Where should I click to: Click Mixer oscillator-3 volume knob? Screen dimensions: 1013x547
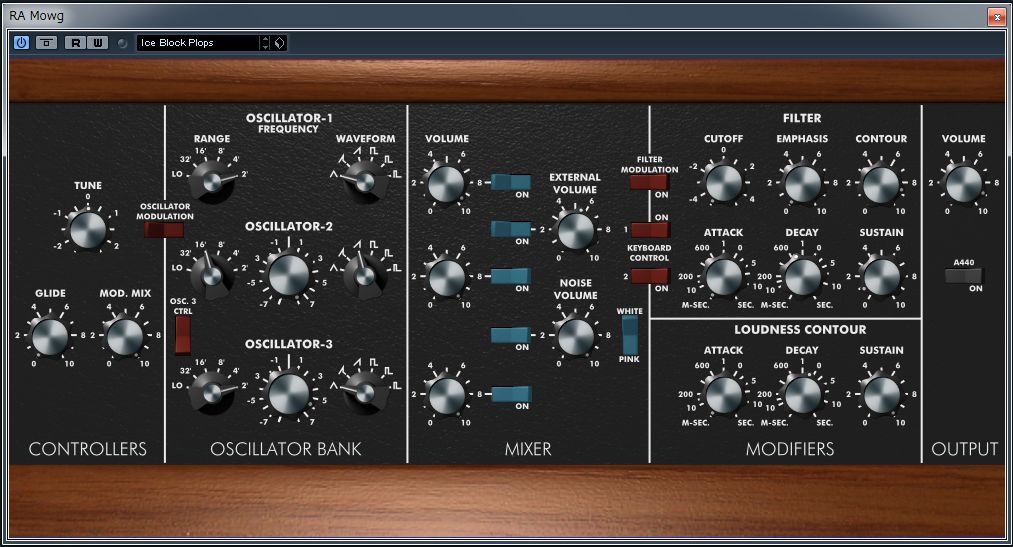(446, 395)
